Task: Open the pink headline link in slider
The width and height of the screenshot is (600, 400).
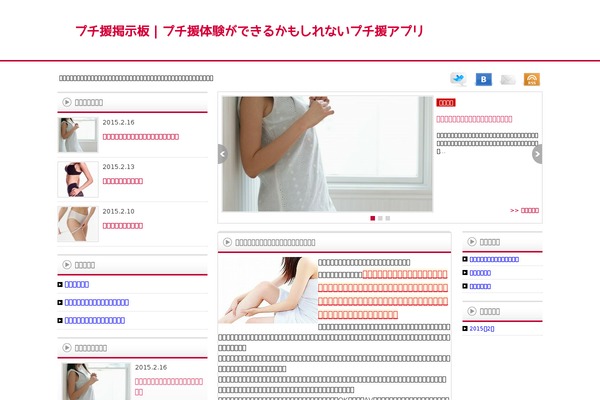Action: pos(474,119)
